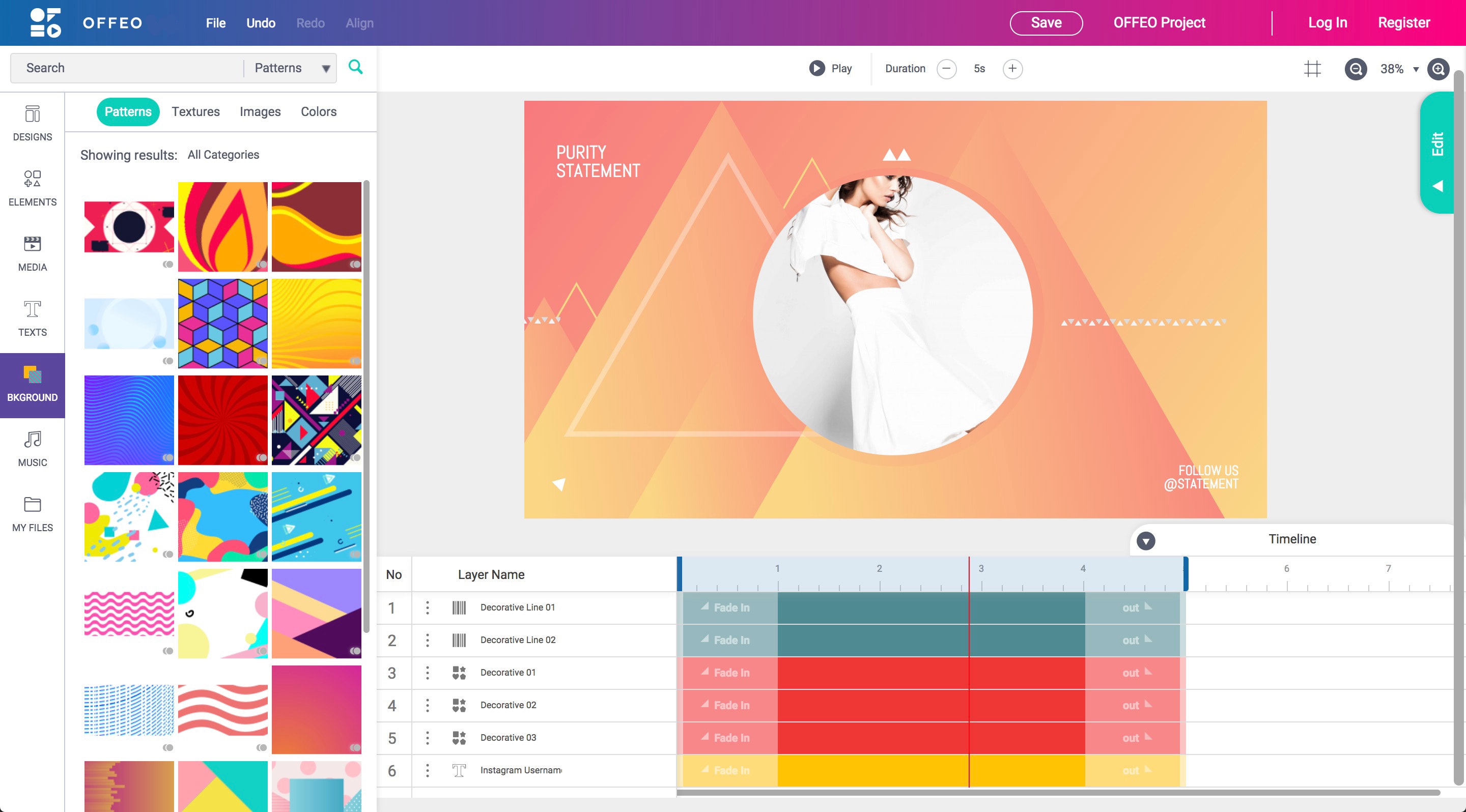The width and height of the screenshot is (1466, 812).
Task: Open the Elements sidebar panel
Action: [x=33, y=188]
